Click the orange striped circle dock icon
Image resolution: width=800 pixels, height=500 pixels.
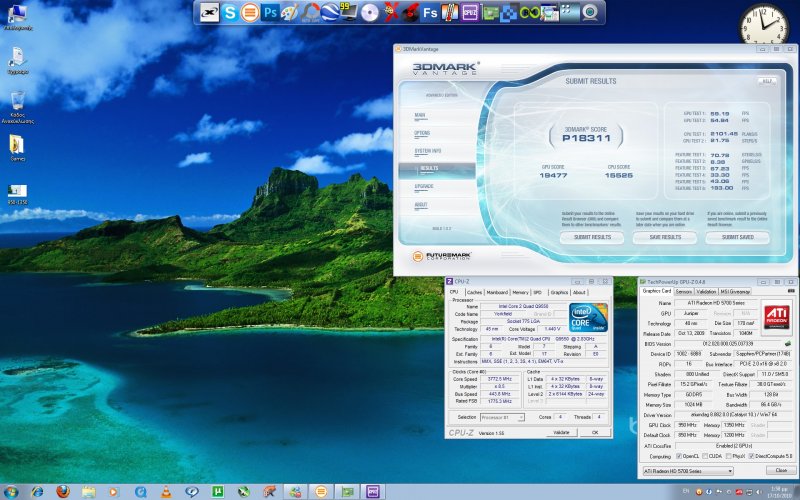coord(249,12)
